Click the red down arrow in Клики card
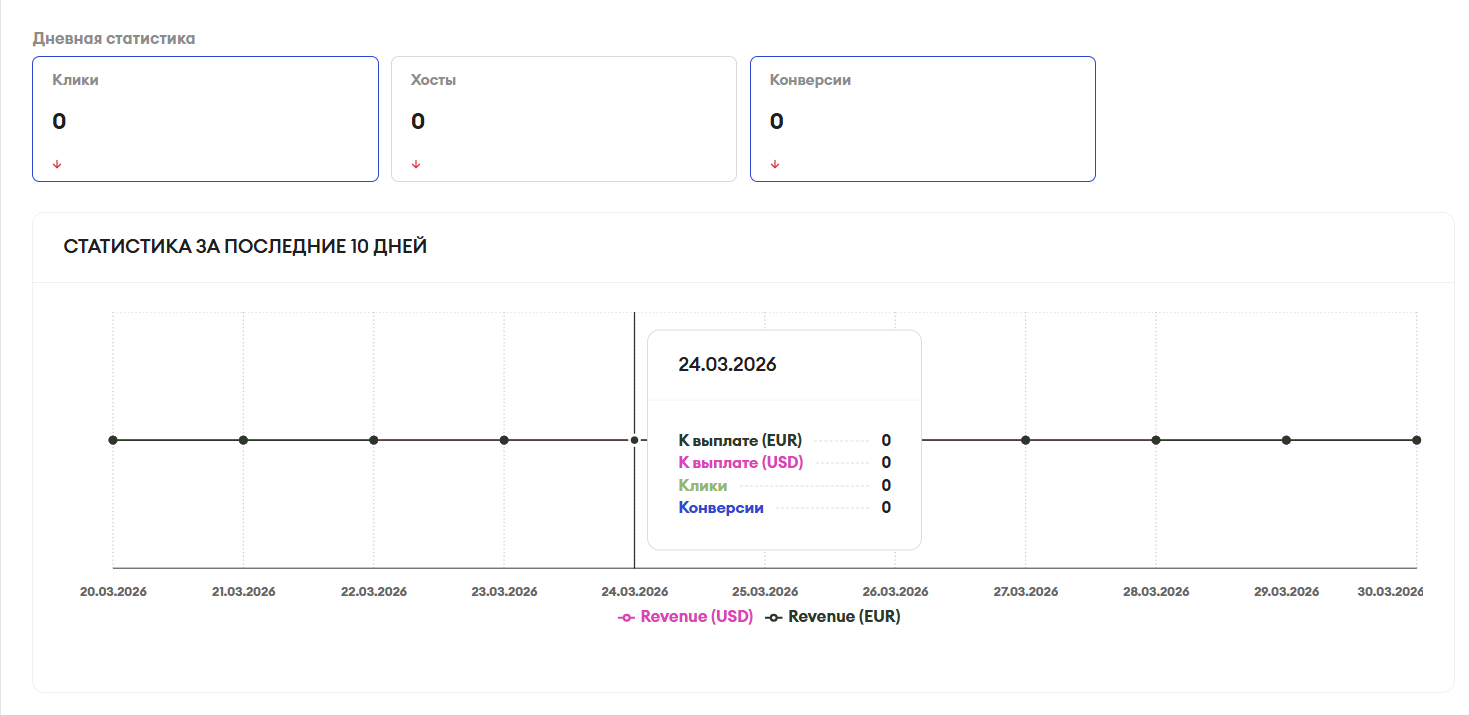The height and width of the screenshot is (715, 1469). (x=57, y=164)
